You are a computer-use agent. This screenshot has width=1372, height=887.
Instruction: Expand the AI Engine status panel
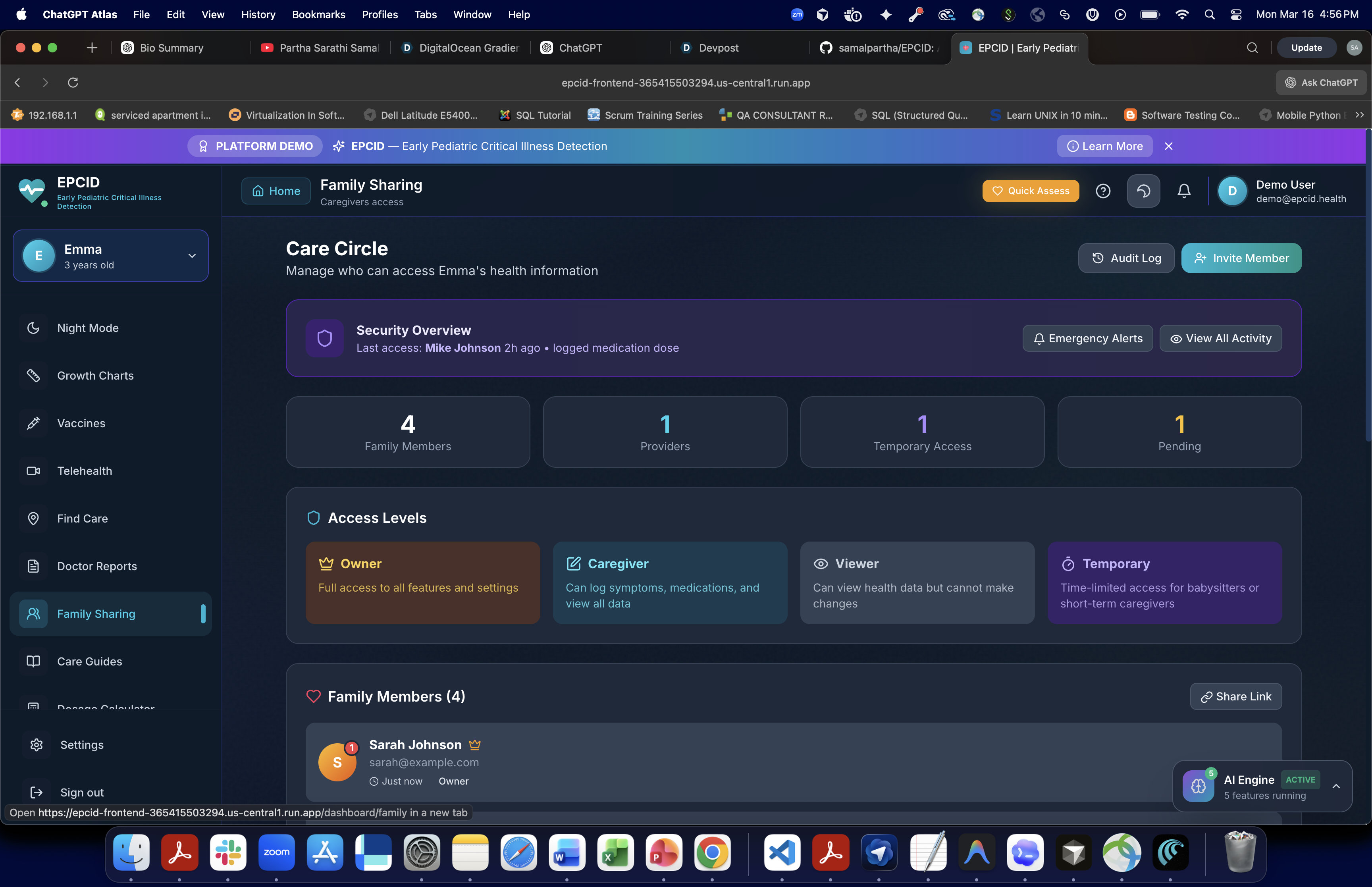(x=1336, y=786)
